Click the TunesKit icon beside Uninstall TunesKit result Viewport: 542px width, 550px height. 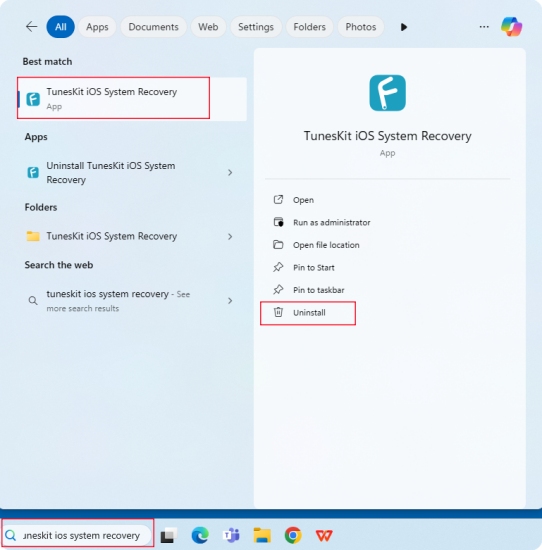click(33, 173)
